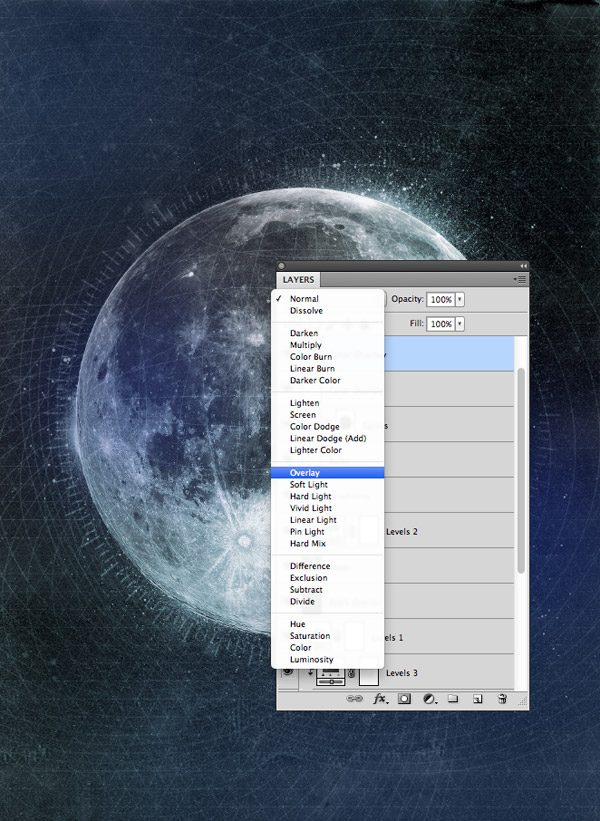Switch to the Layers tab
Viewport: 600px width, 821px height.
pos(298,280)
